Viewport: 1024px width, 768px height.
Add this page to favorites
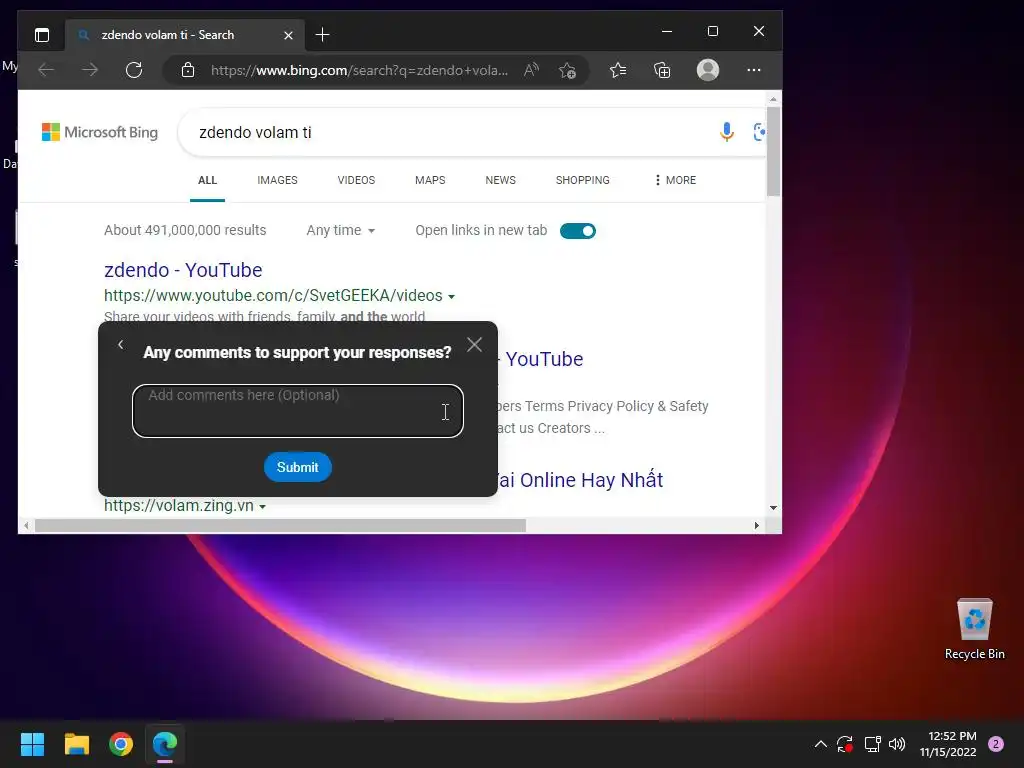[x=567, y=70]
